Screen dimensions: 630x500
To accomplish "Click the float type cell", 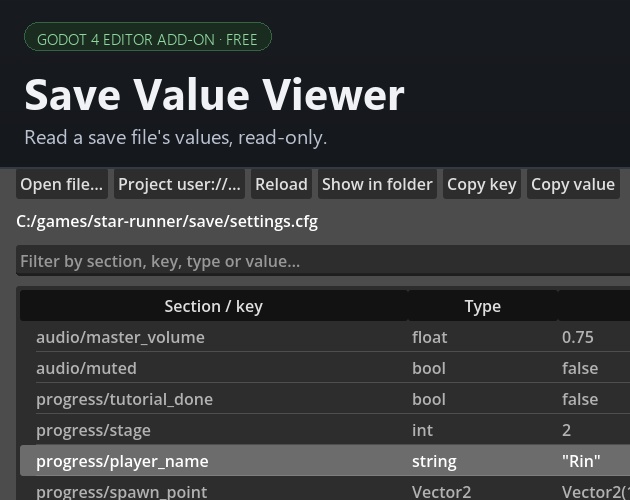I will [430, 337].
